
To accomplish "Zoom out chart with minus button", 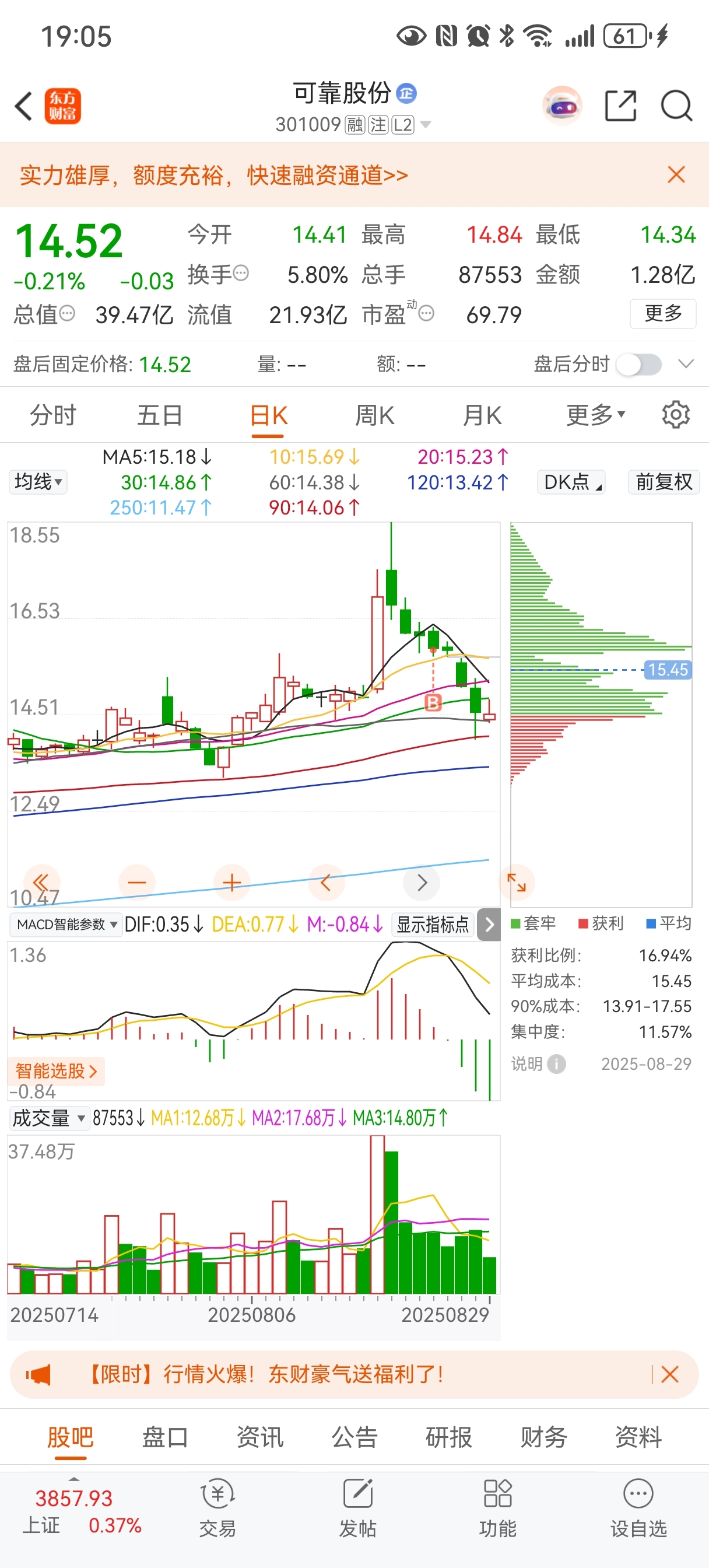I will [x=137, y=882].
